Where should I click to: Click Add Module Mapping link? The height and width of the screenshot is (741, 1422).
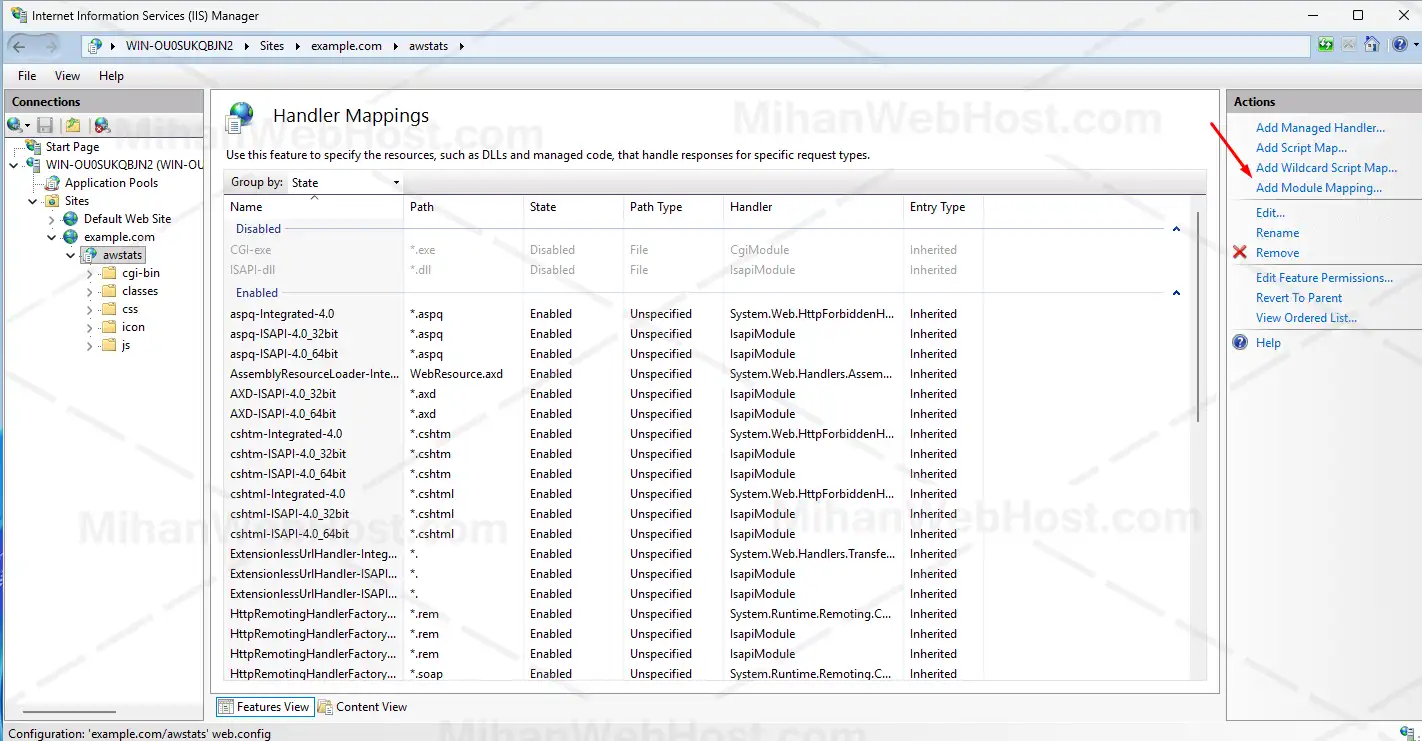coord(1318,188)
